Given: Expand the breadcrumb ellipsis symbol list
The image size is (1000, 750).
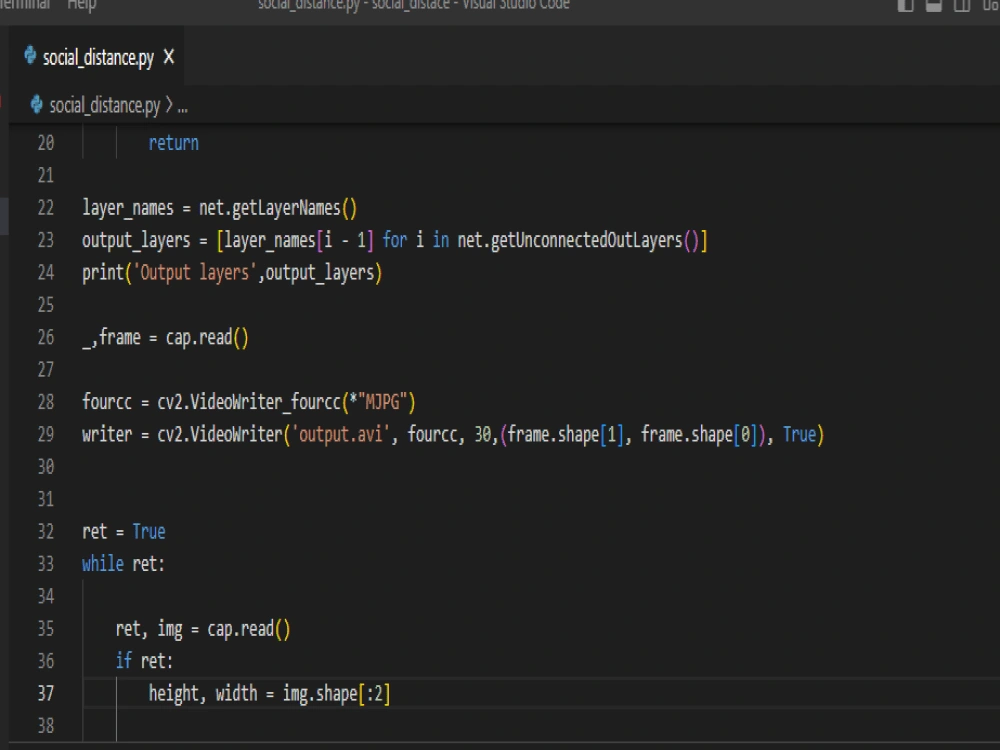Looking at the screenshot, I should click(x=182, y=107).
